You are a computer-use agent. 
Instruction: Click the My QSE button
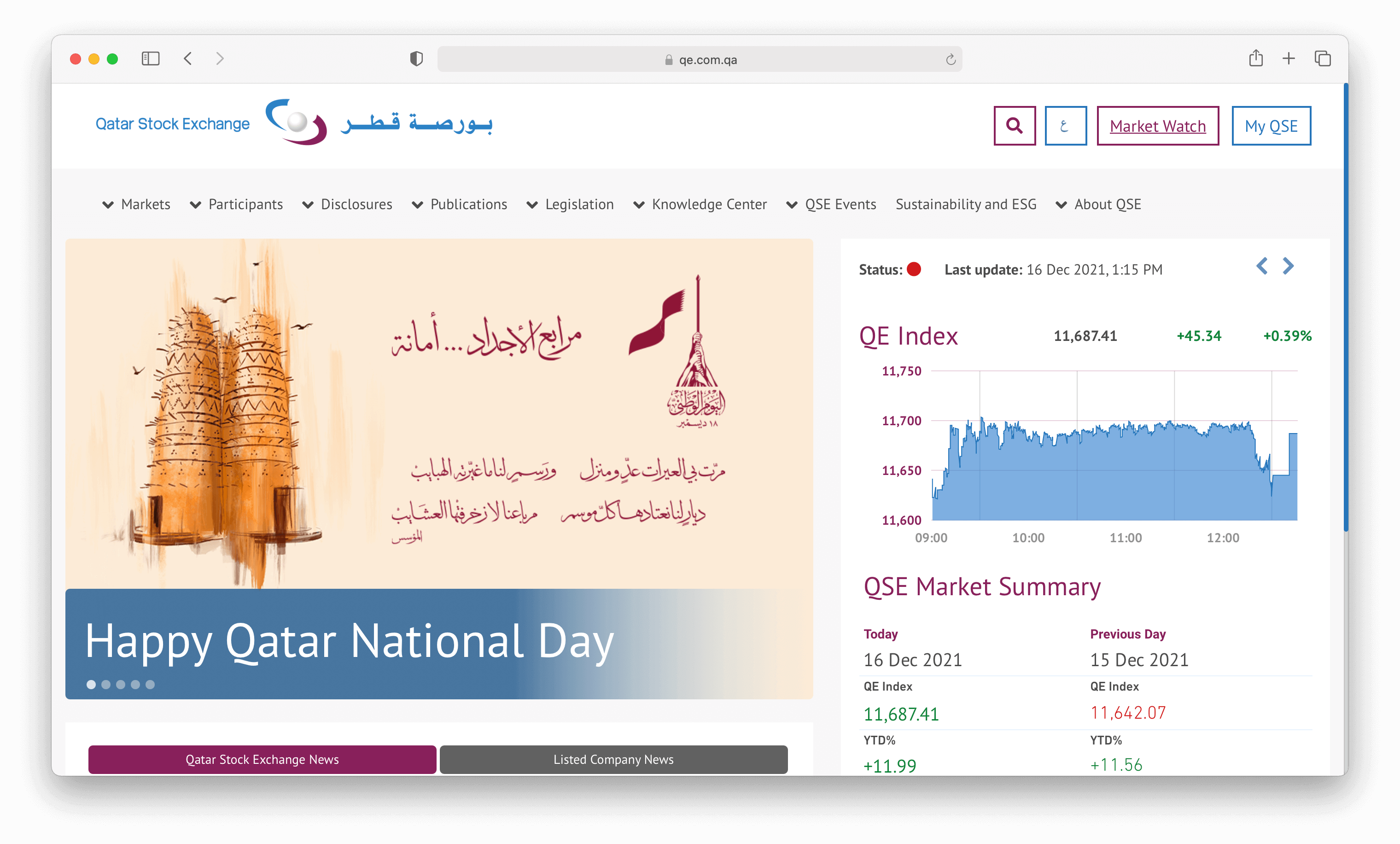(x=1271, y=126)
